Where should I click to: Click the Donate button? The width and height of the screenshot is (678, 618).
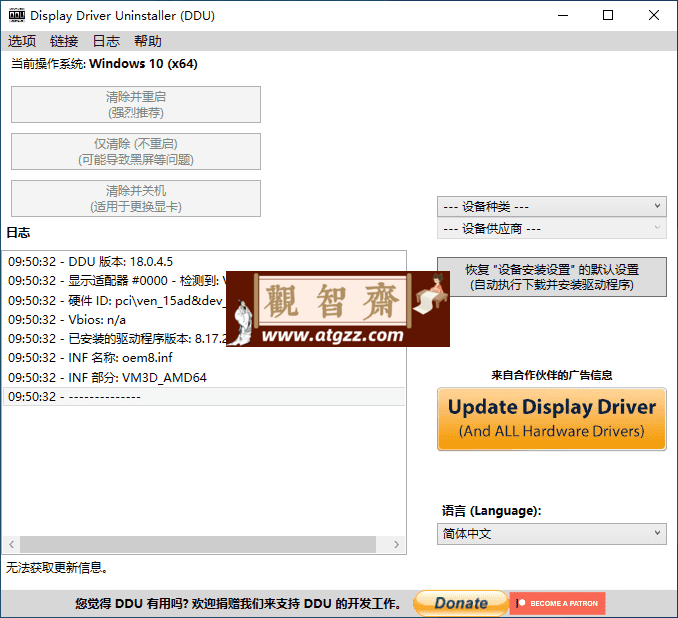(461, 603)
